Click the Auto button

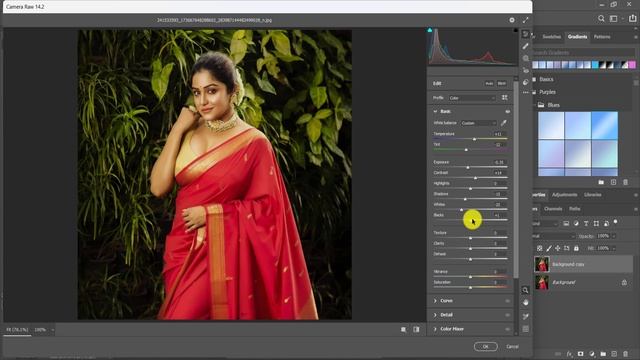[489, 83]
